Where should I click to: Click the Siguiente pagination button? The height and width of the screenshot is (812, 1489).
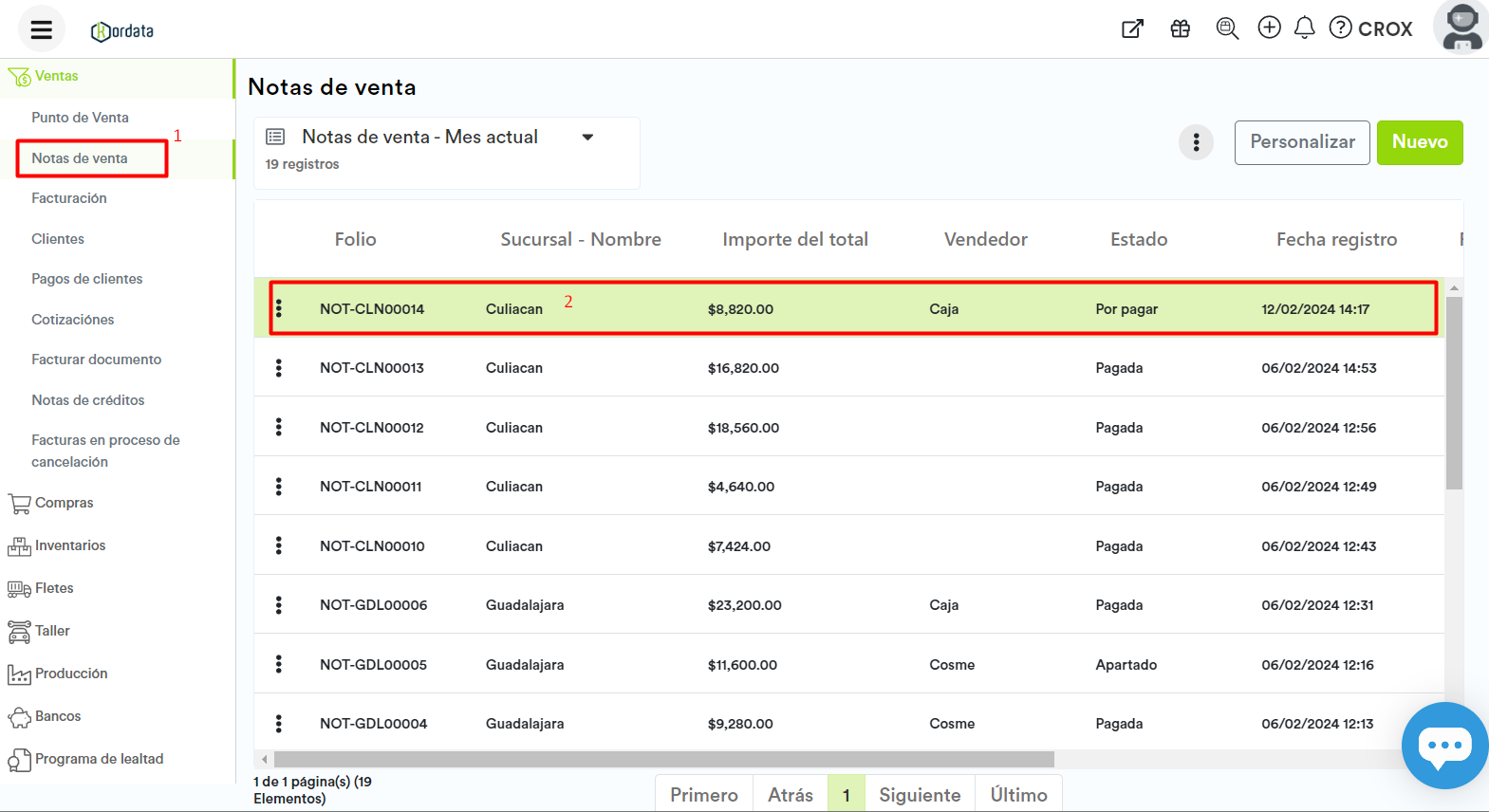(x=919, y=795)
